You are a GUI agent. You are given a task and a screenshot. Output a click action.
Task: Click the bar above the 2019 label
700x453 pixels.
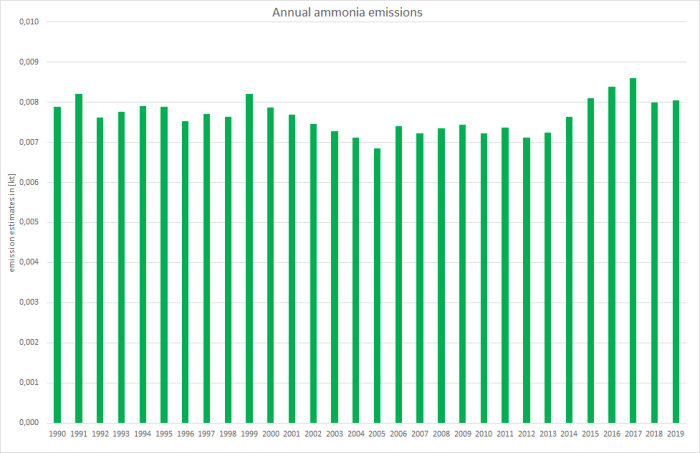point(676,261)
